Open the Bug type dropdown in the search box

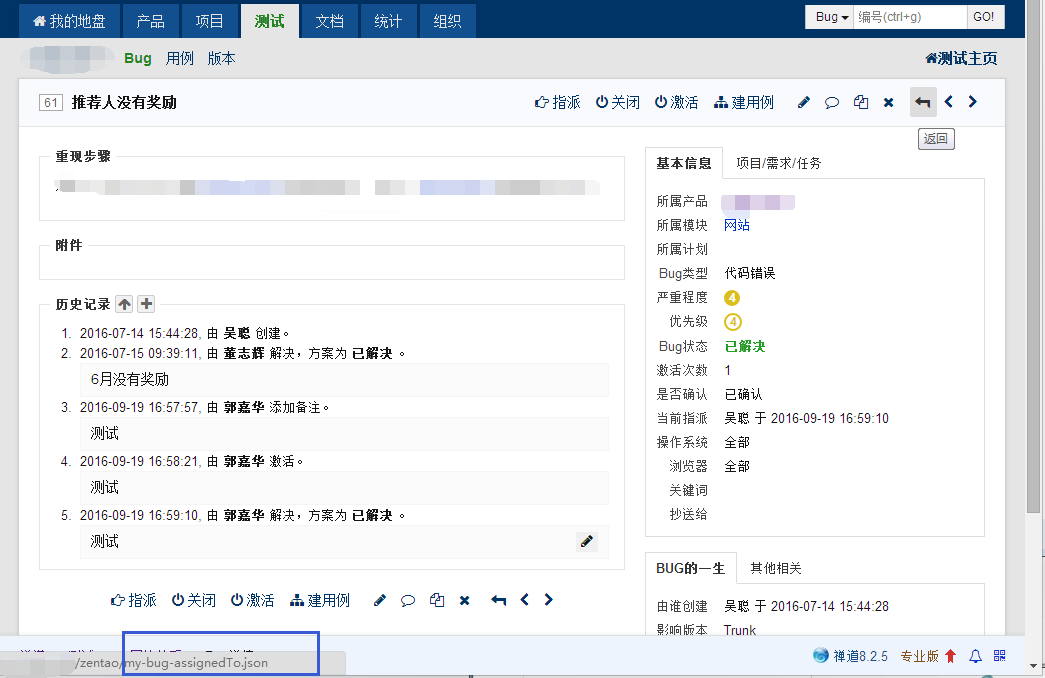click(x=831, y=17)
